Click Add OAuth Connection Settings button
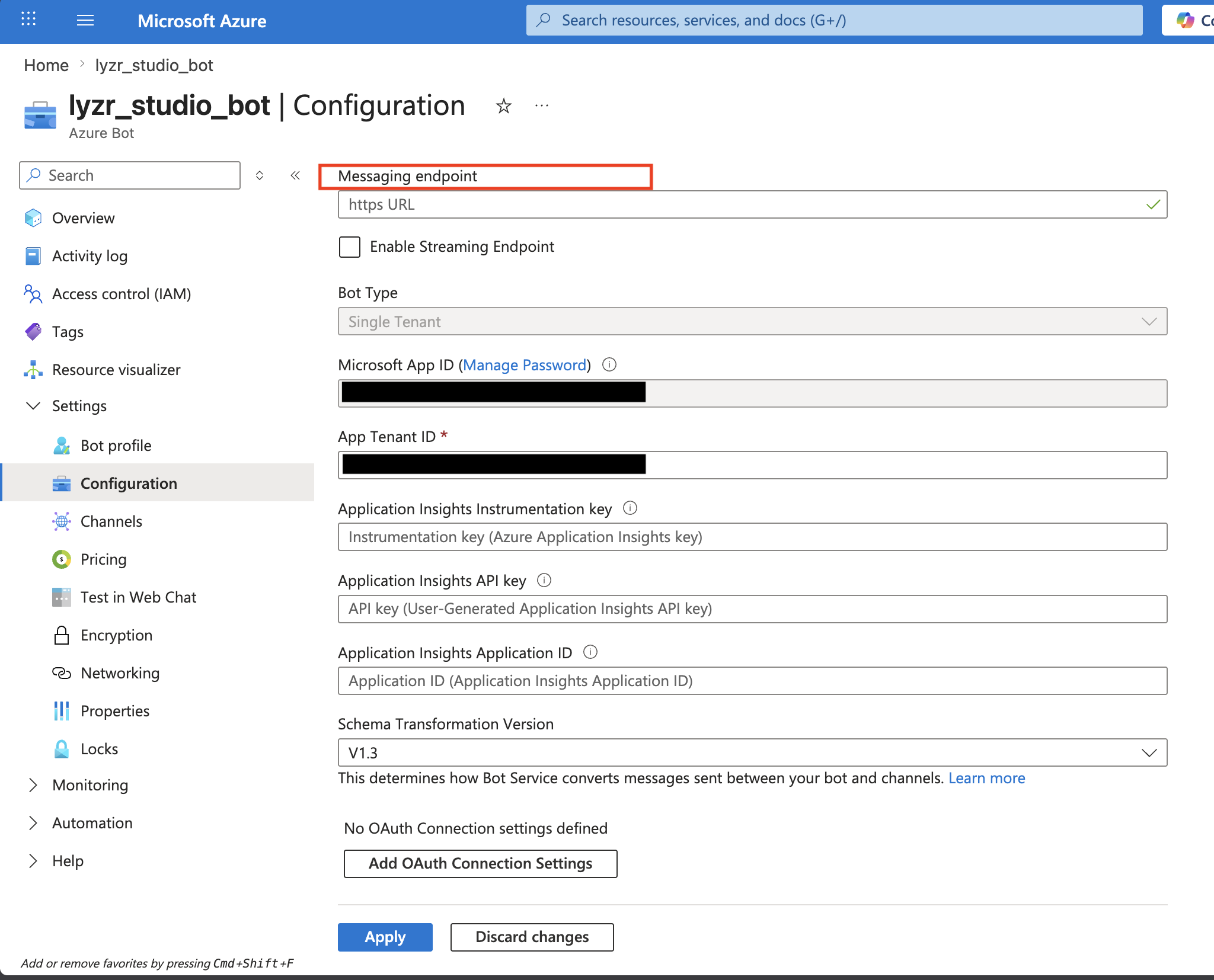 point(480,863)
